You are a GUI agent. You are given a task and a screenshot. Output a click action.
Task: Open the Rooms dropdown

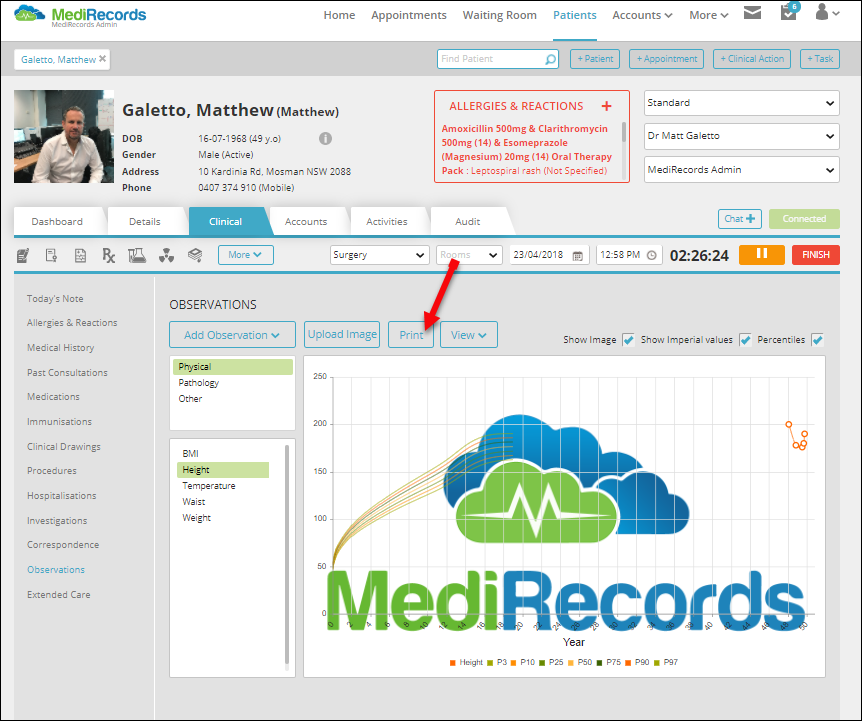point(469,255)
